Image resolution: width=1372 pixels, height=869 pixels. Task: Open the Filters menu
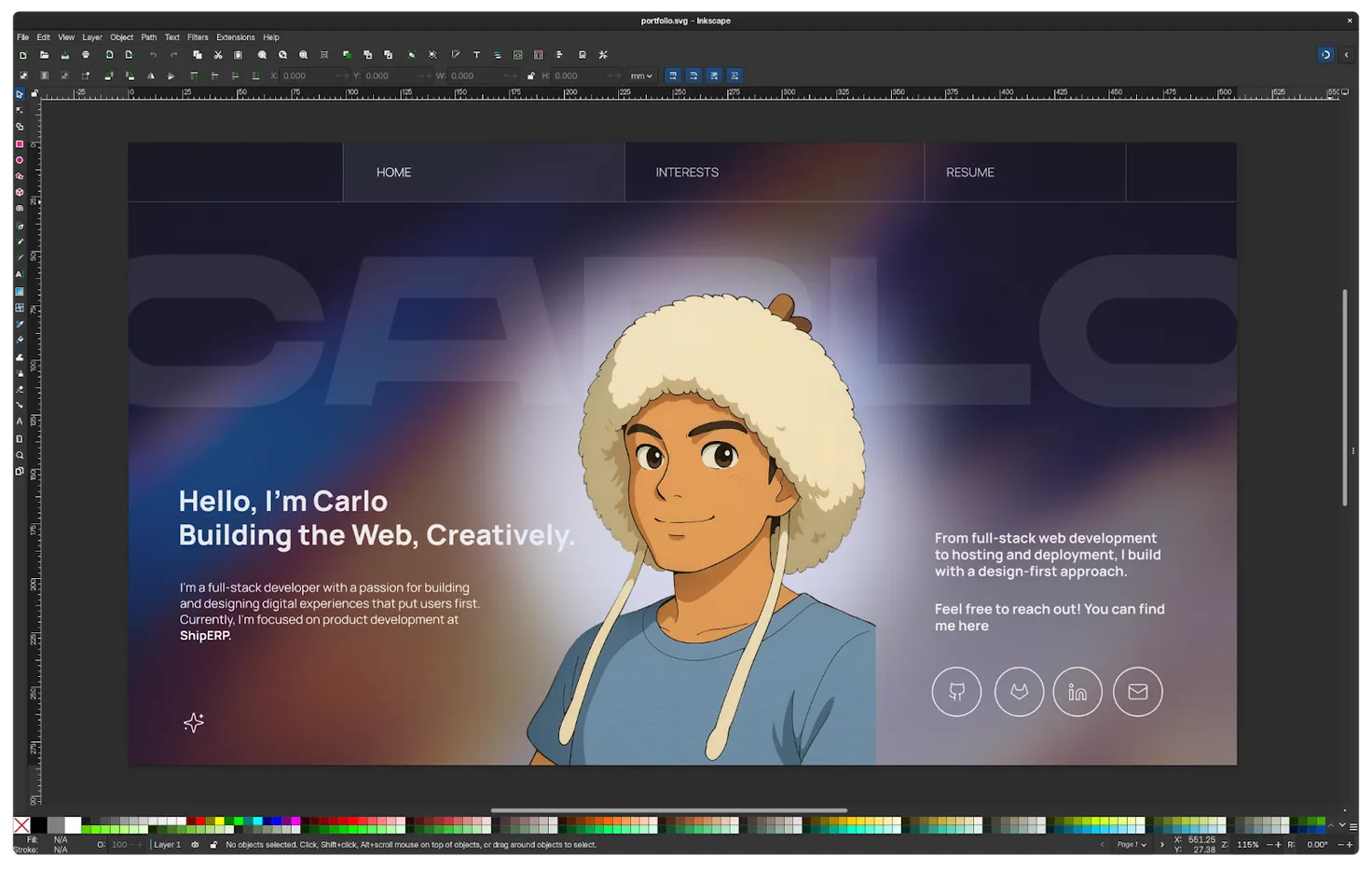point(198,37)
